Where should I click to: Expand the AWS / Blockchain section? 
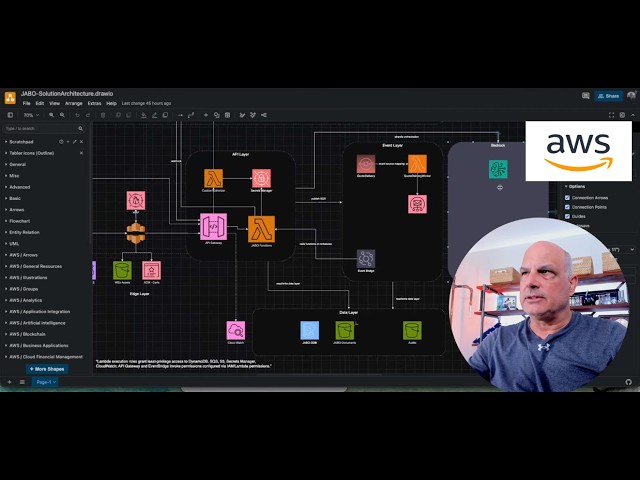[25, 334]
